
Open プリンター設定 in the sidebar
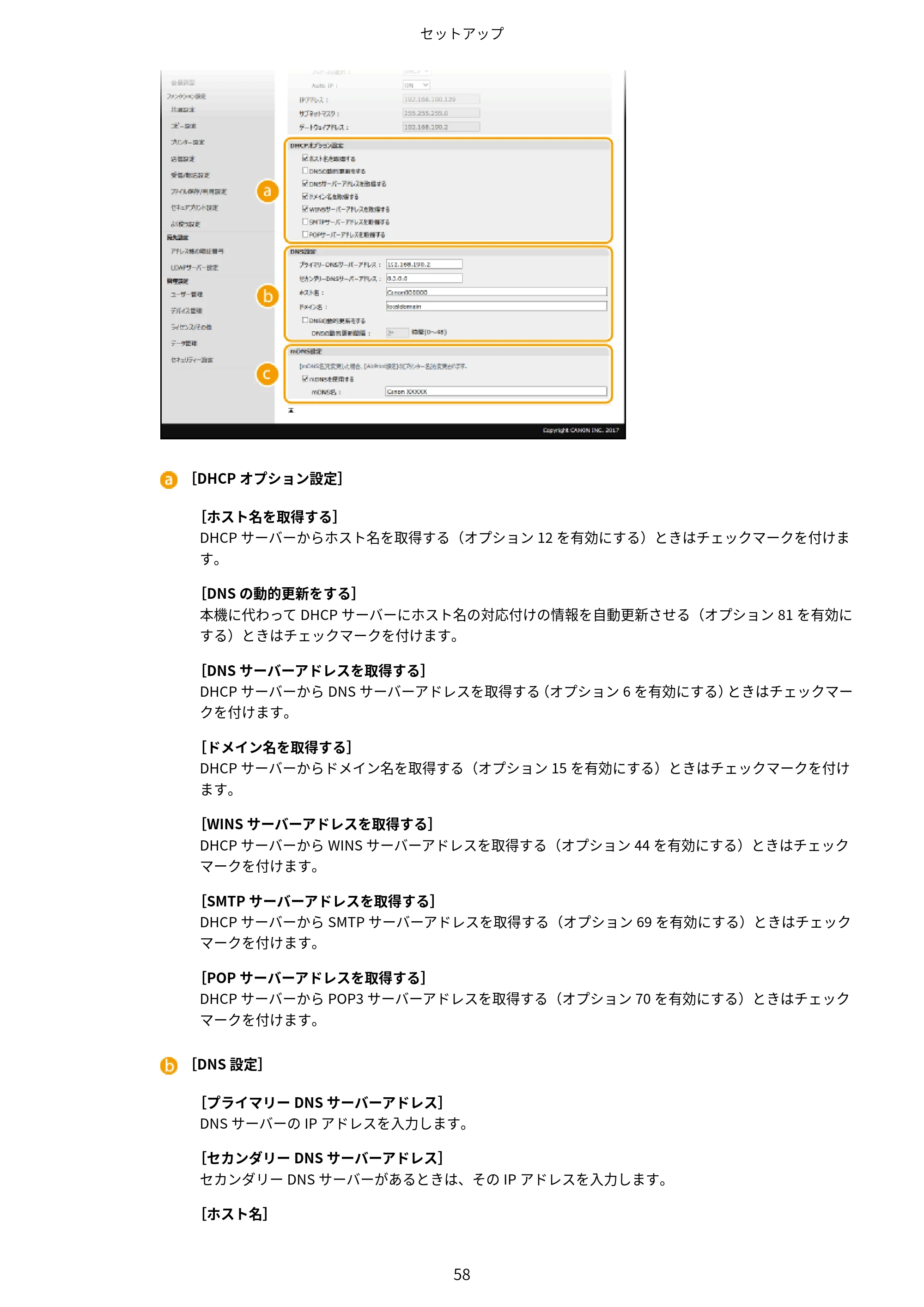pos(188,142)
